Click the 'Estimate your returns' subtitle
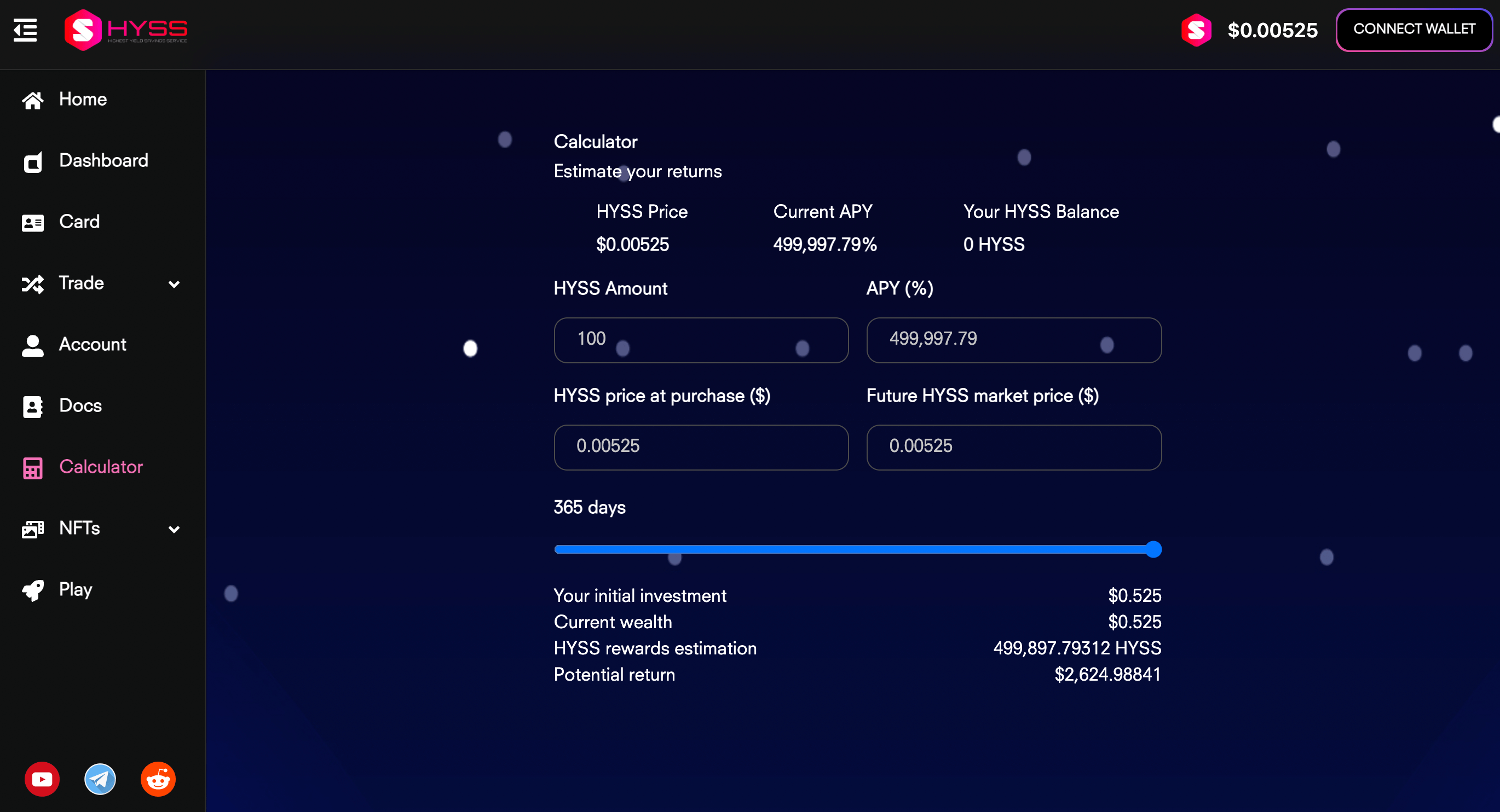 point(638,172)
